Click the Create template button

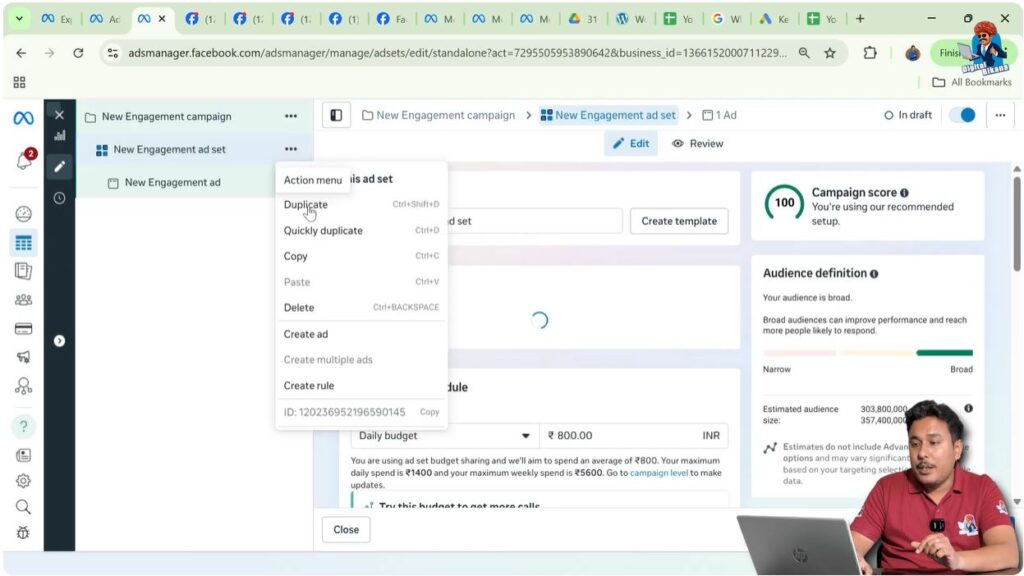(679, 221)
